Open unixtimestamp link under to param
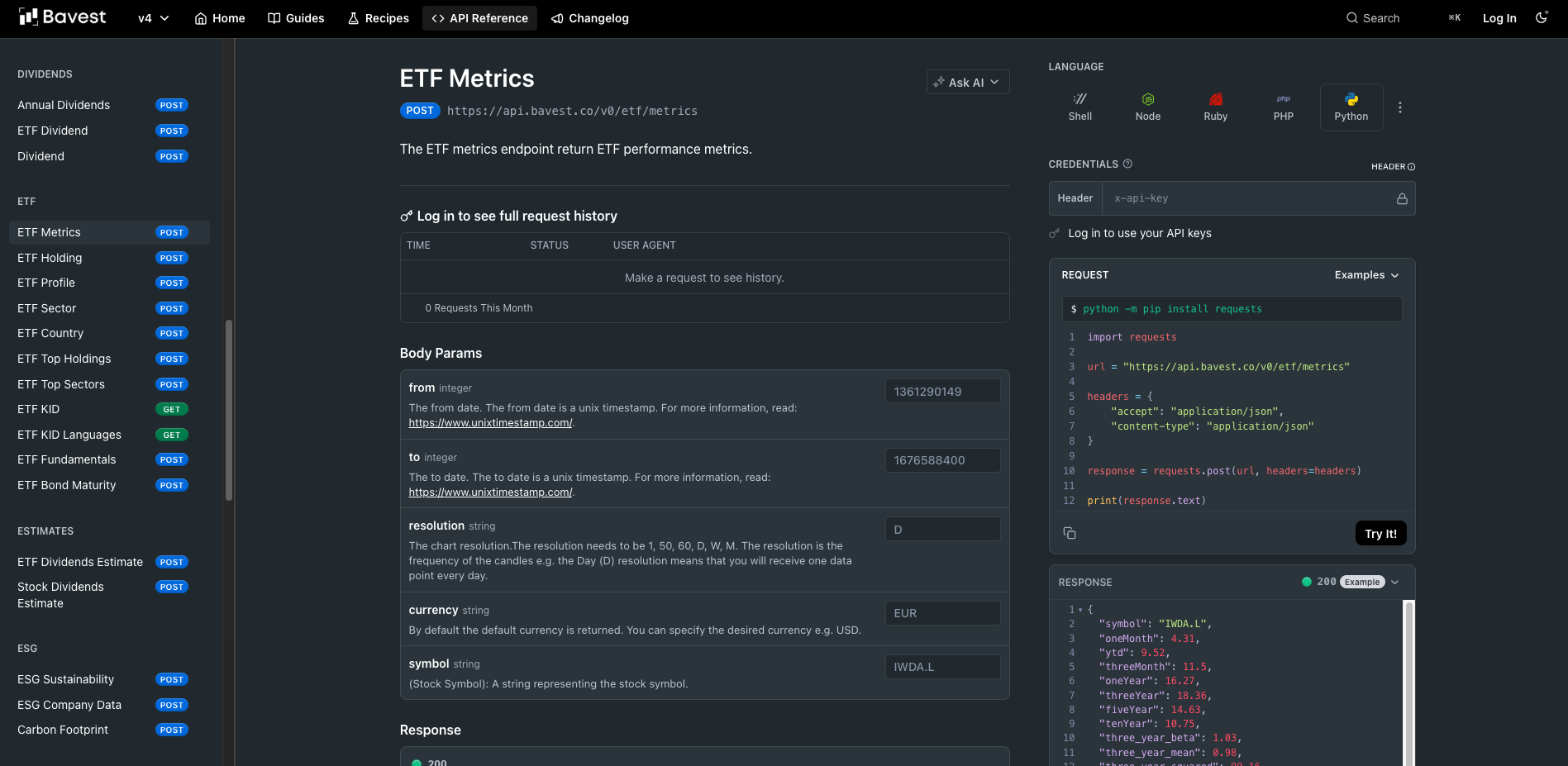 (x=490, y=492)
